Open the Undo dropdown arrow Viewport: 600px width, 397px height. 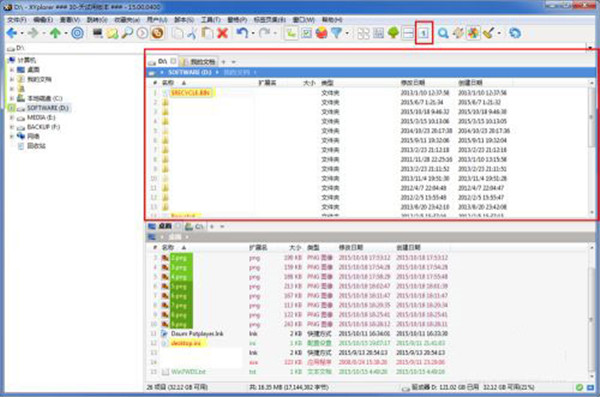pyautogui.click(x=253, y=33)
